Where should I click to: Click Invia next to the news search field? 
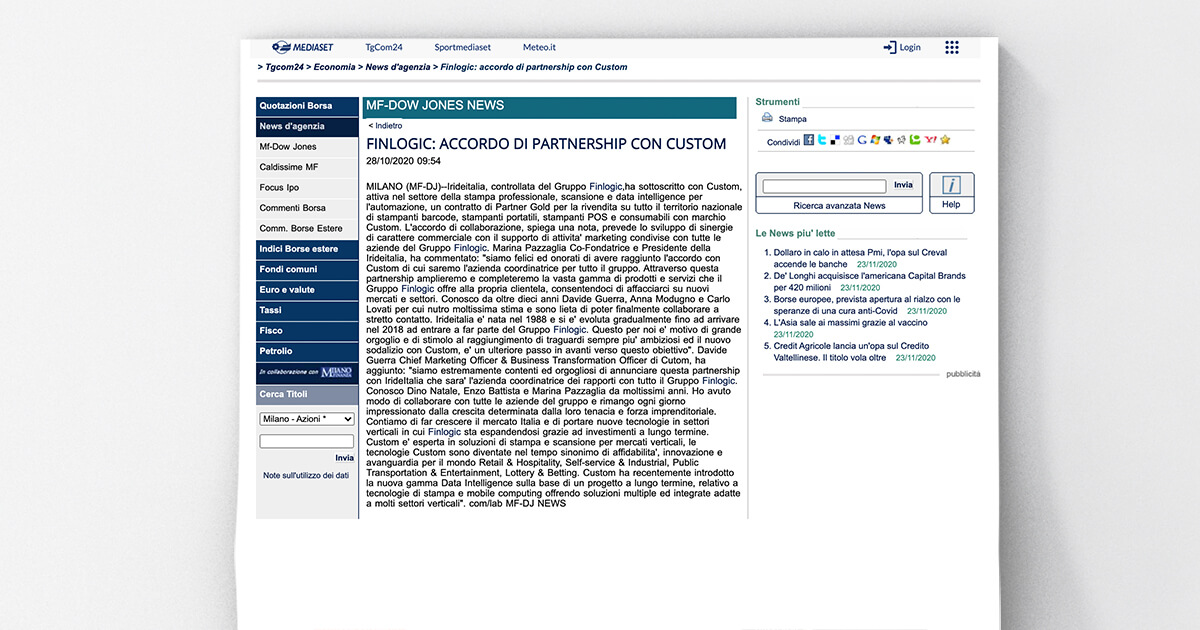click(x=903, y=185)
